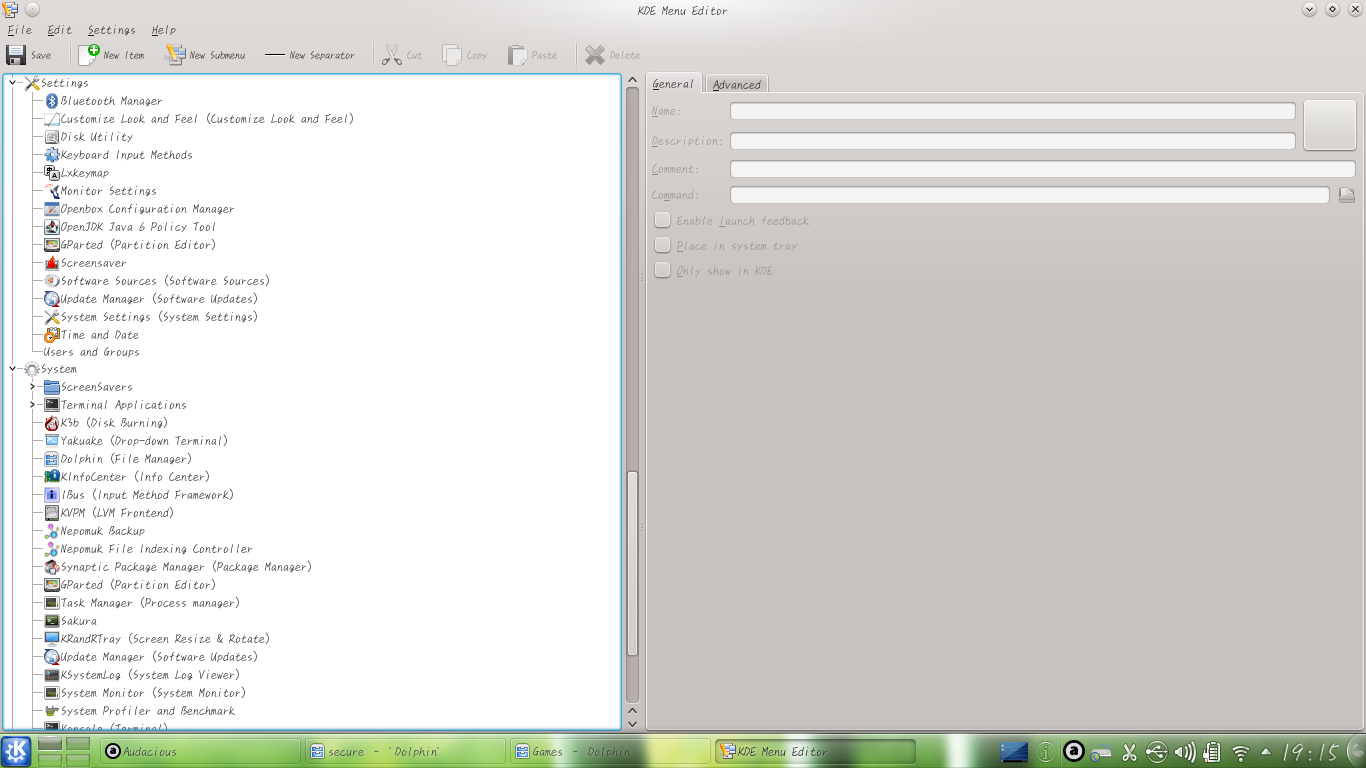Image resolution: width=1366 pixels, height=768 pixels.
Task: Toggle Place in system tray checkbox
Action: point(662,245)
